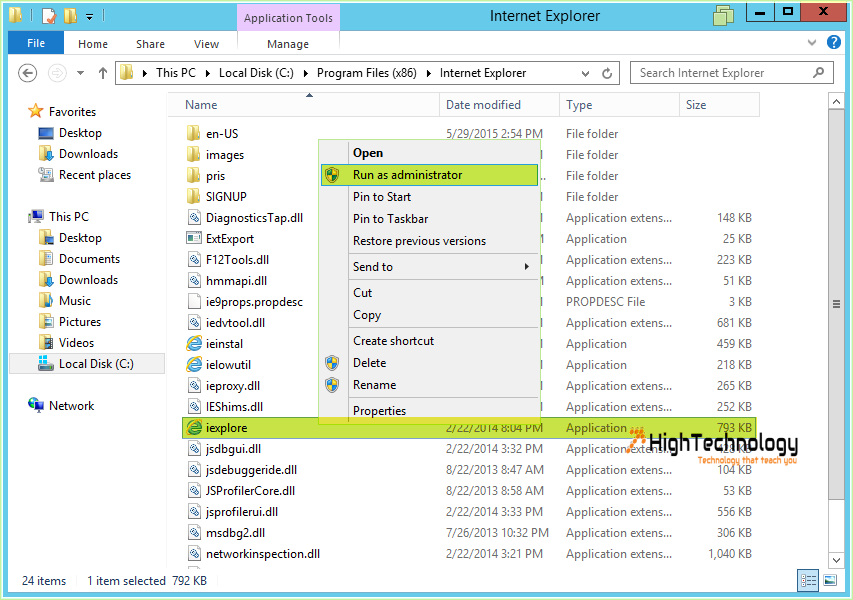Click scrollbar down arrow in file list
The height and width of the screenshot is (600, 853).
pyautogui.click(x=836, y=559)
